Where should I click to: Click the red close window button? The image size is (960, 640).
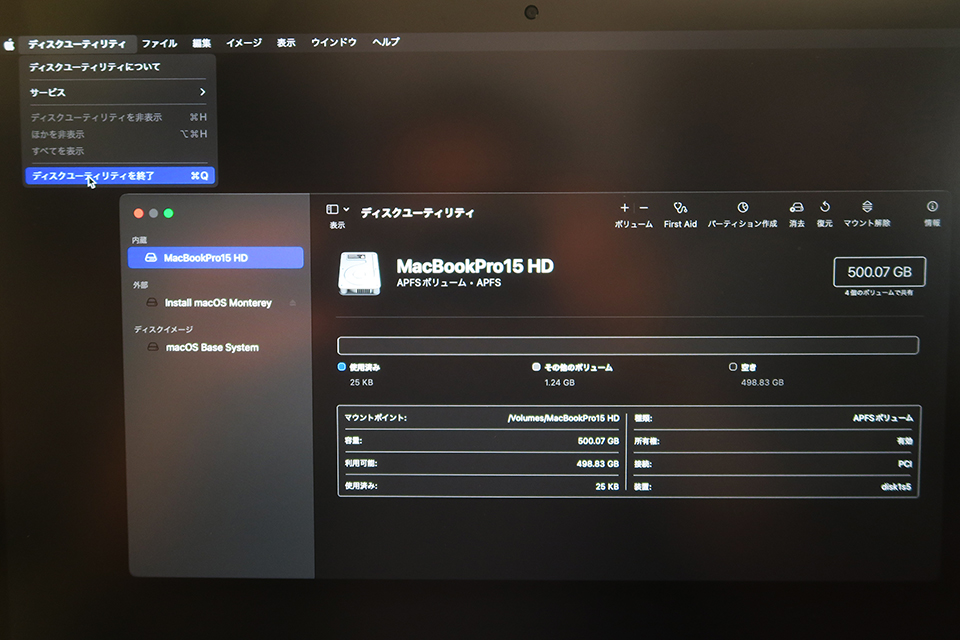click(x=138, y=213)
